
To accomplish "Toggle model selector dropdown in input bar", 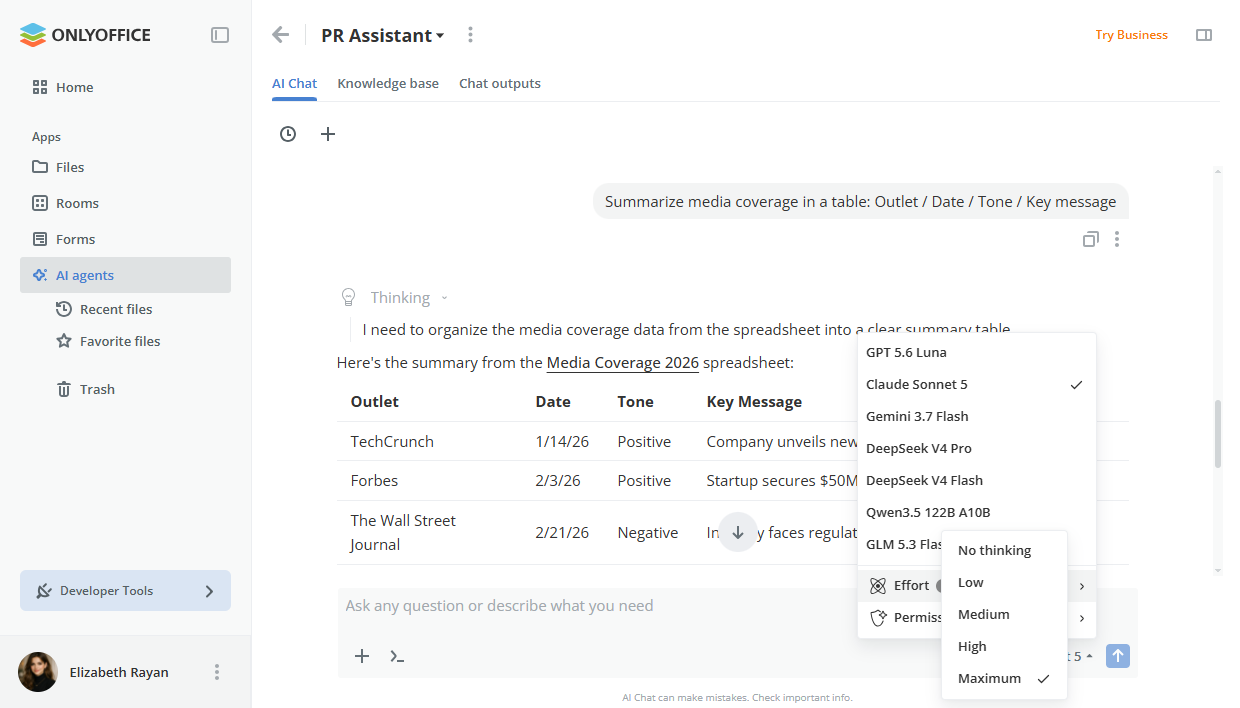I will (1080, 656).
